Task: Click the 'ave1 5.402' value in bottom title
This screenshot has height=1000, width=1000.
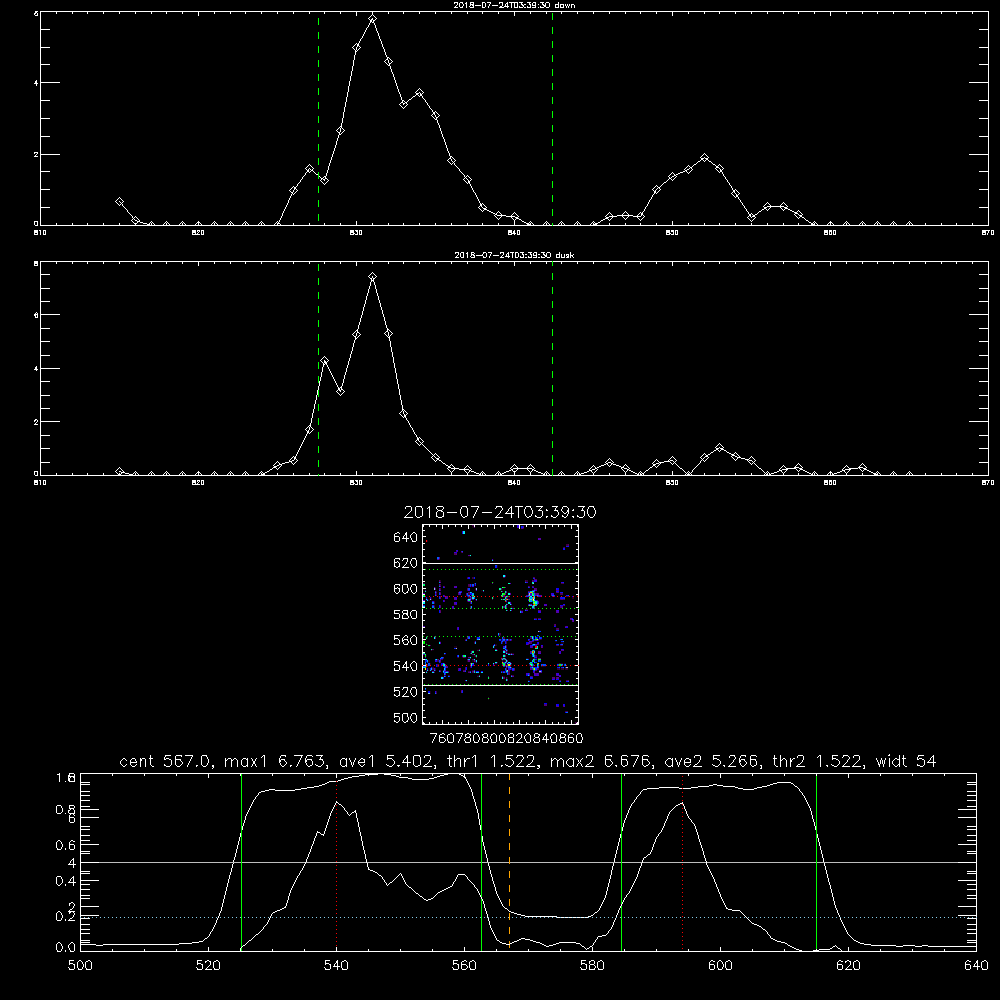Action: (390, 761)
